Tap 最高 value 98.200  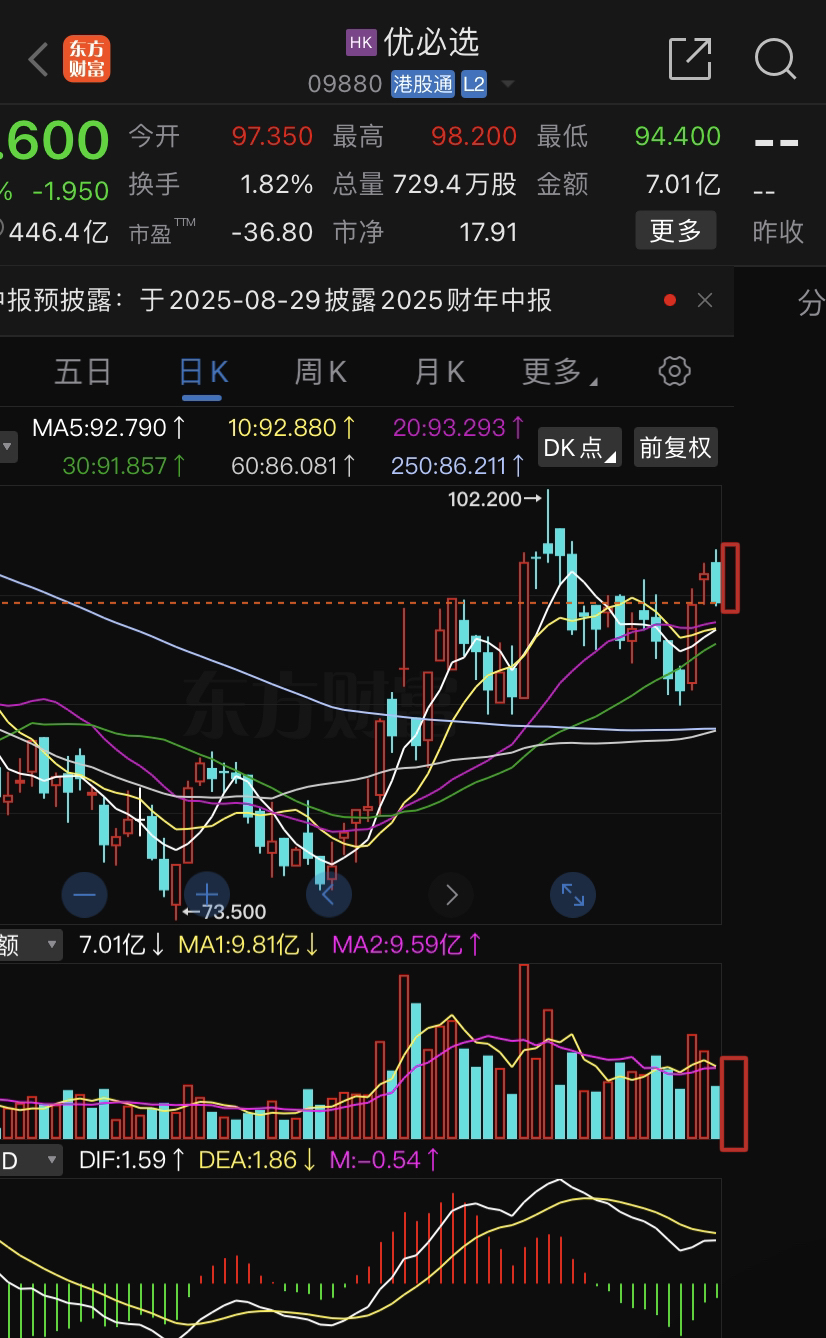[x=474, y=136]
